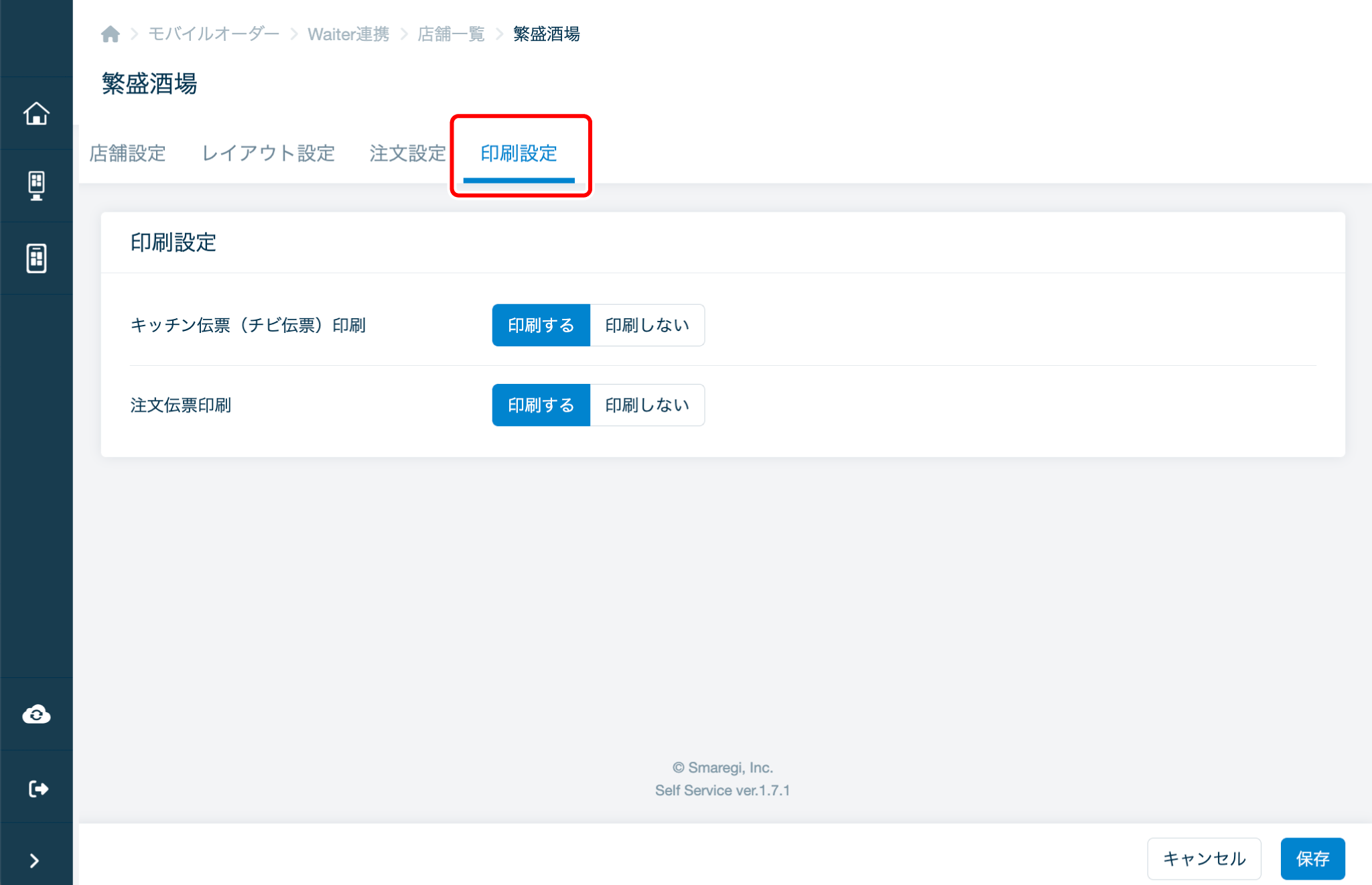Click the キャンセル button
Viewport: 1372px width, 885px height.
click(1204, 858)
